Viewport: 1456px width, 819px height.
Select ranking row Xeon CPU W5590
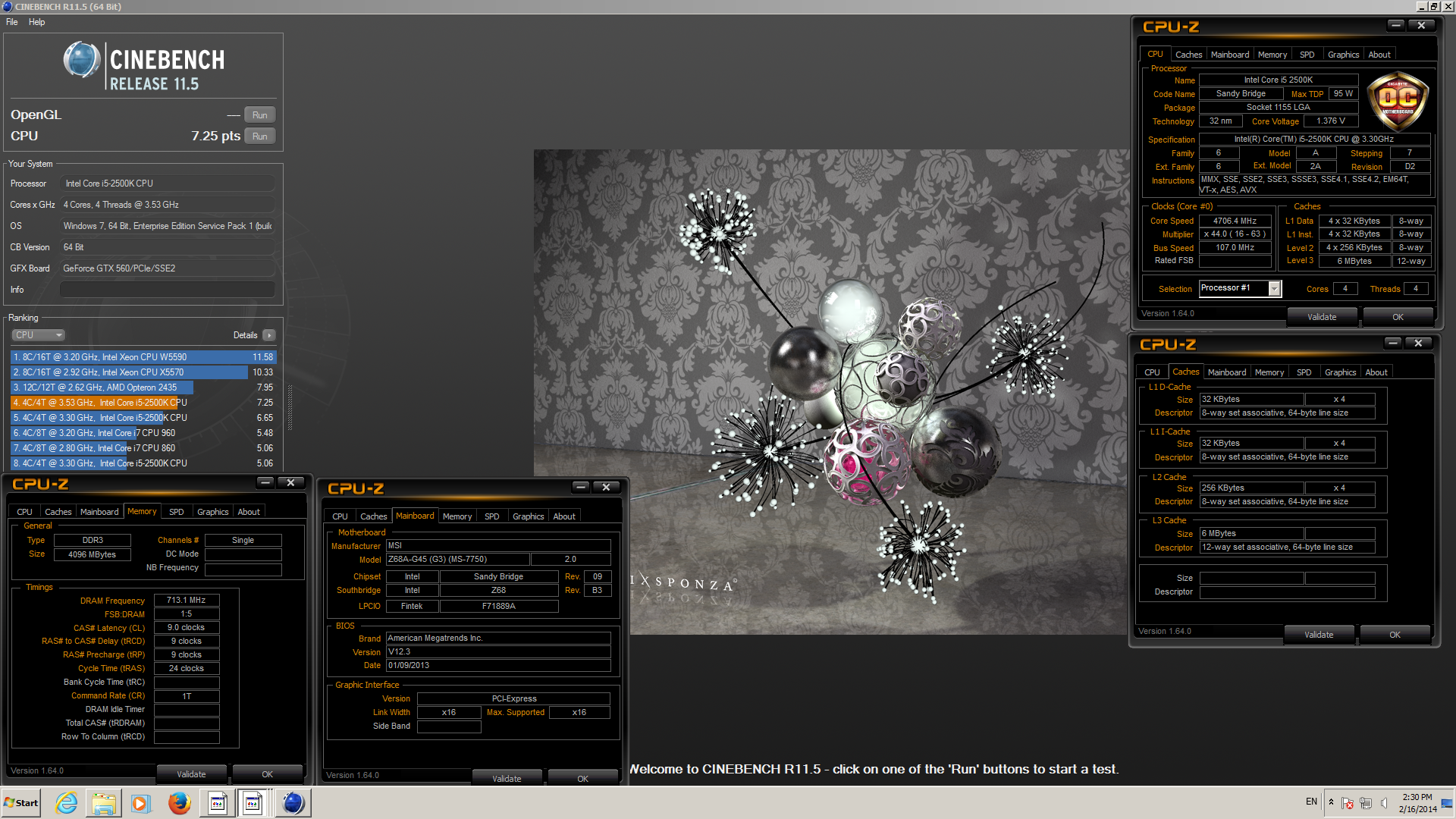pyautogui.click(x=143, y=357)
